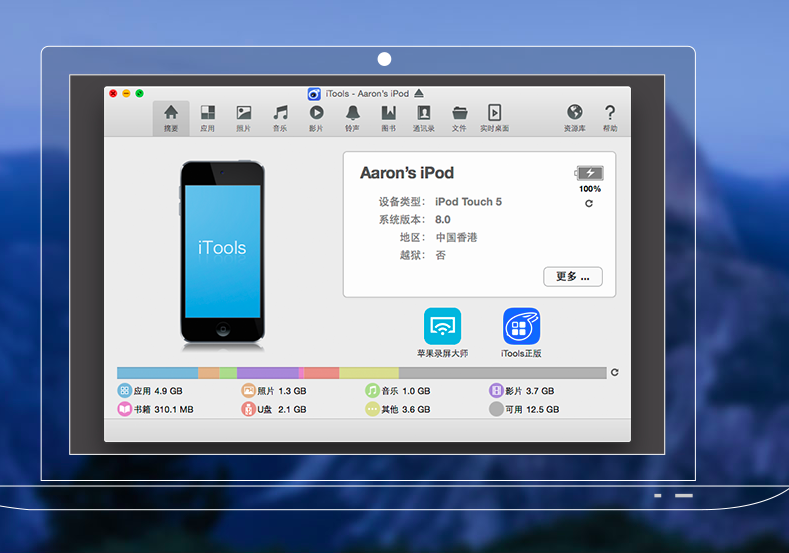Click the iPod device image
This screenshot has width=789, height=553.
click(222, 253)
